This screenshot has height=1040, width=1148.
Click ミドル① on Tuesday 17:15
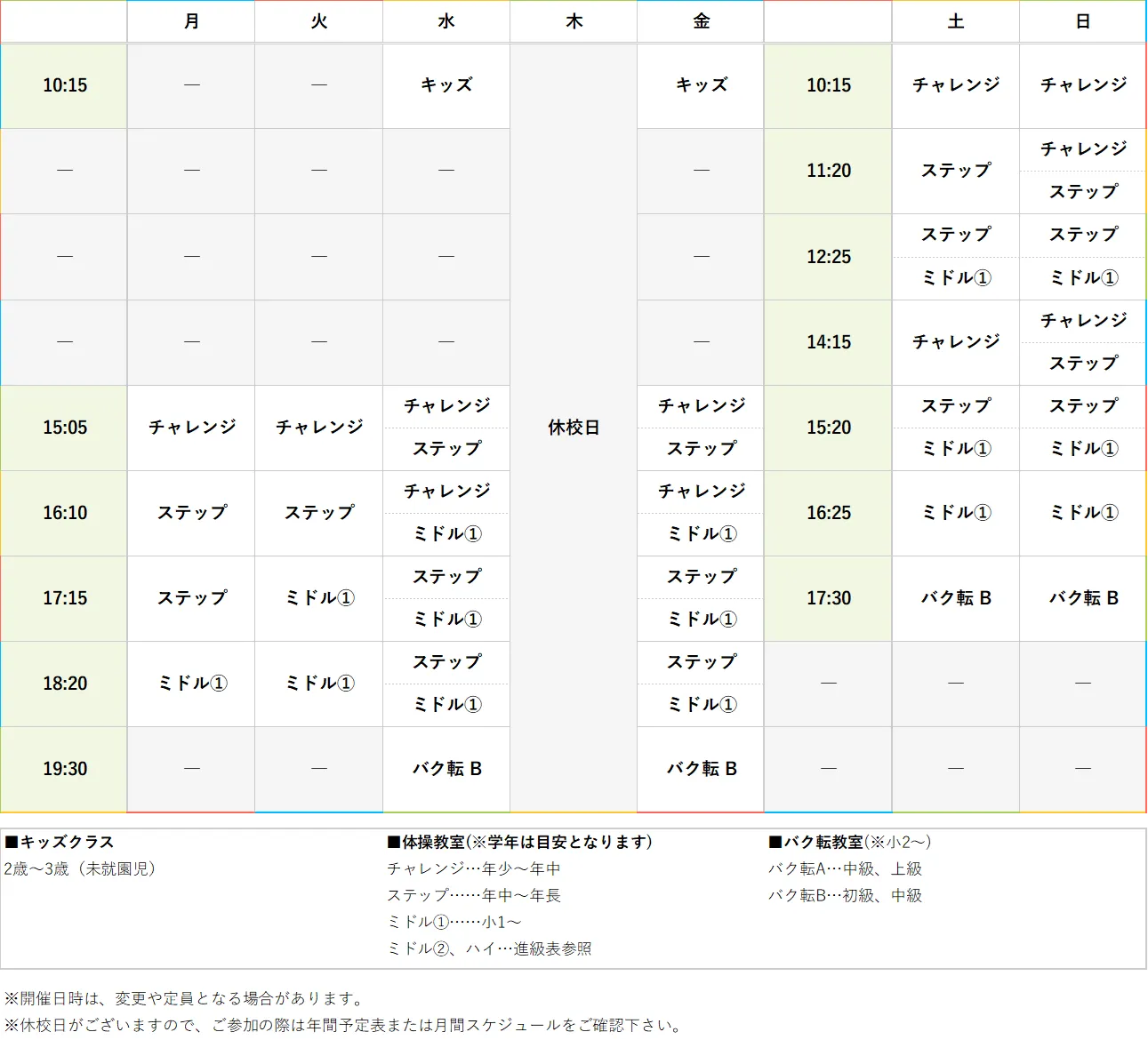point(318,598)
